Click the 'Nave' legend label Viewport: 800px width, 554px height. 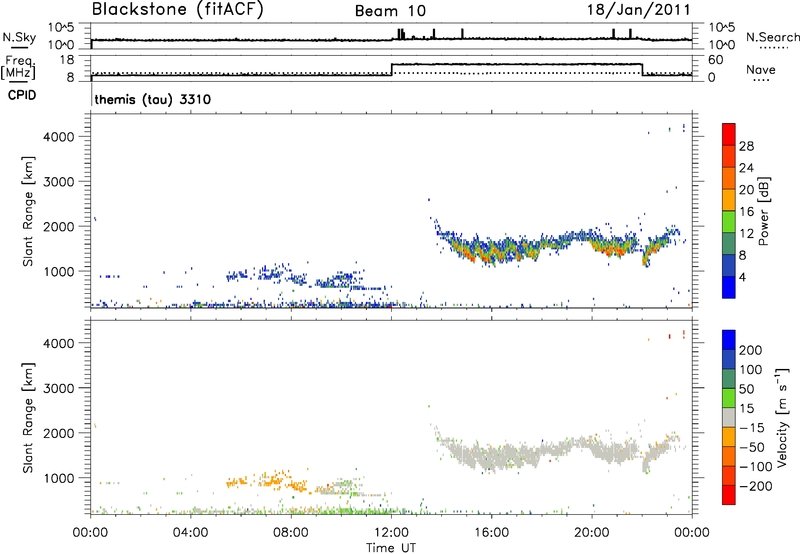[x=760, y=69]
